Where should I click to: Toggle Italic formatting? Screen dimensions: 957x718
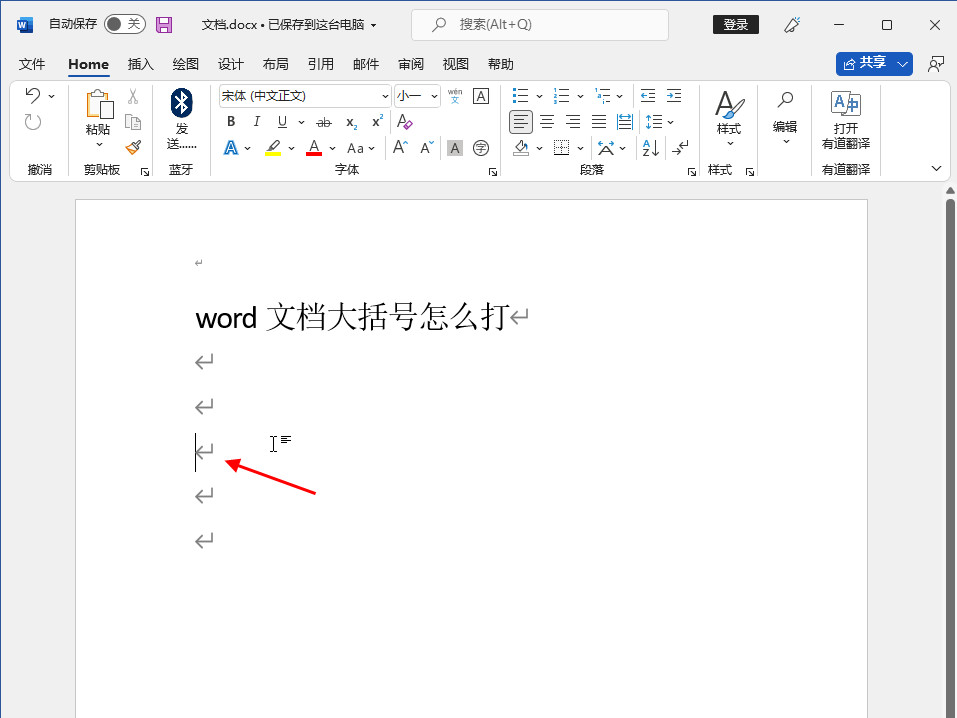click(257, 121)
